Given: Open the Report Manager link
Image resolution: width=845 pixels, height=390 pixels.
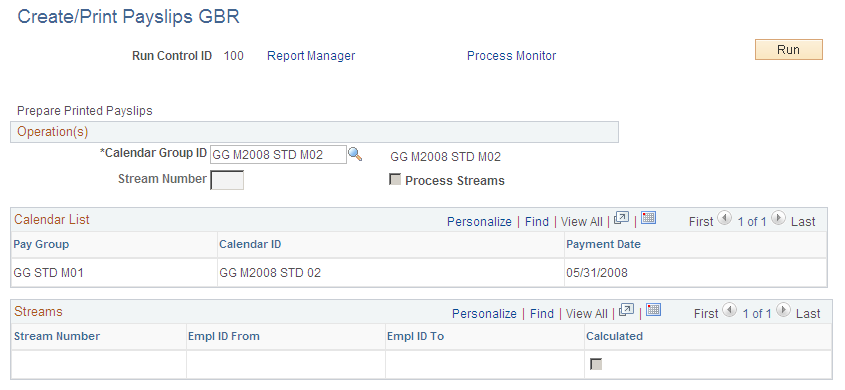Looking at the screenshot, I should tap(311, 55).
